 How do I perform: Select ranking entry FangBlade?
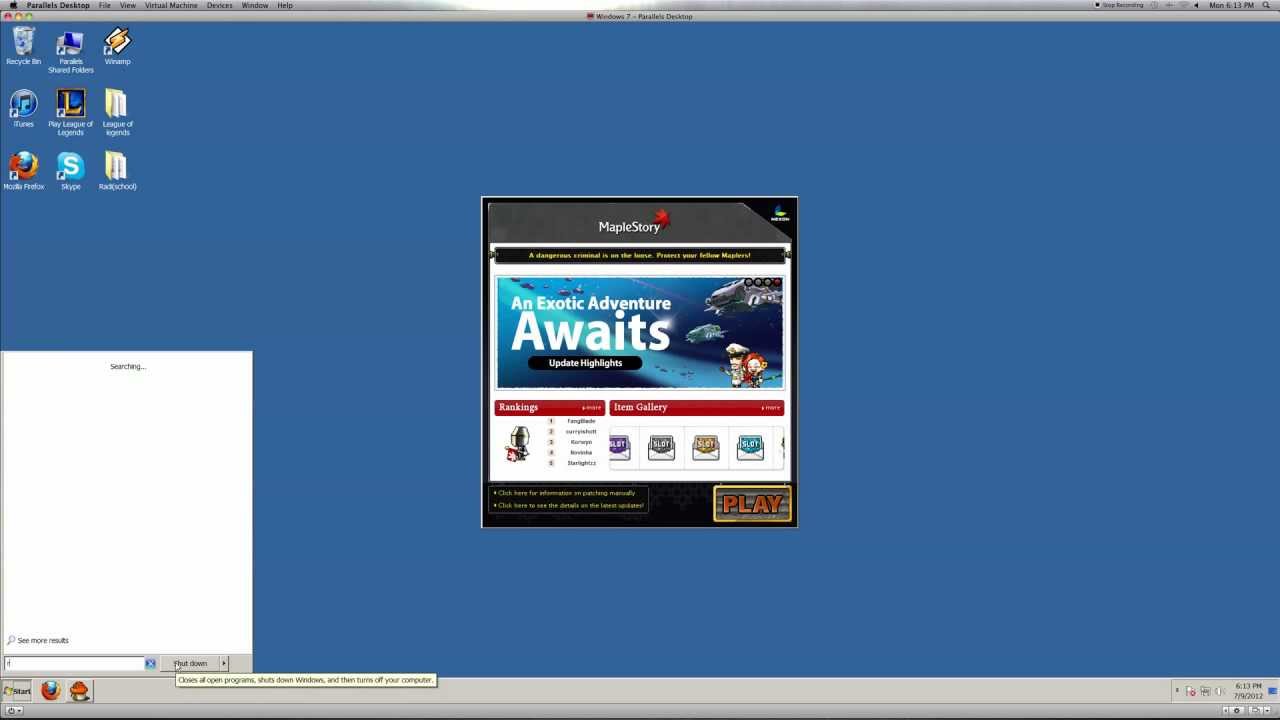pyautogui.click(x=581, y=421)
